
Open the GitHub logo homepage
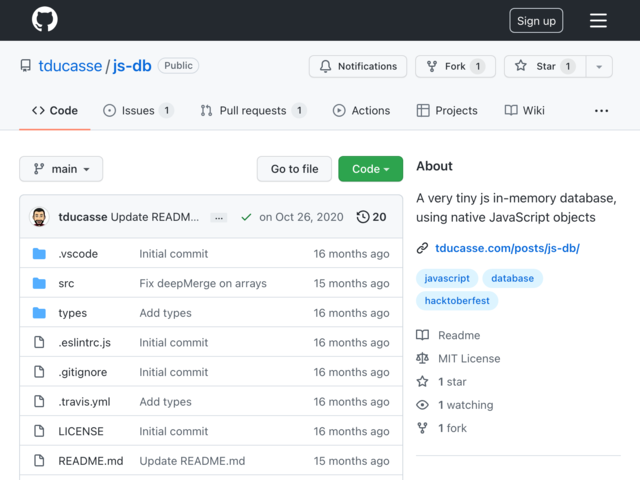point(44,19)
